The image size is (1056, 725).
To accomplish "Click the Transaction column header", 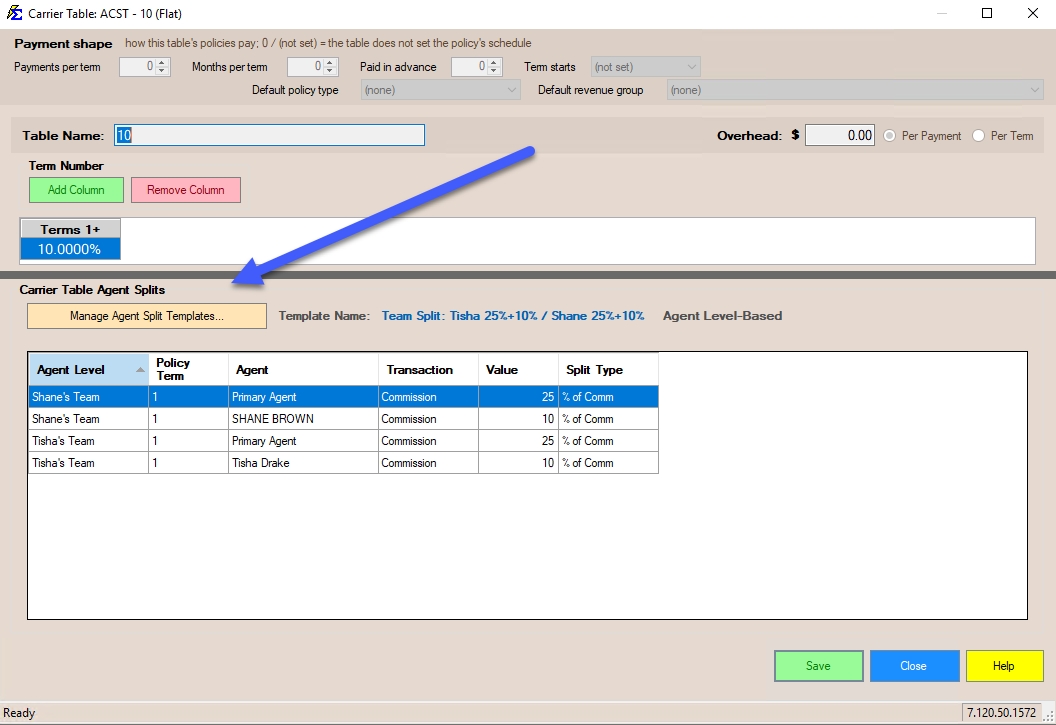I will [428, 370].
